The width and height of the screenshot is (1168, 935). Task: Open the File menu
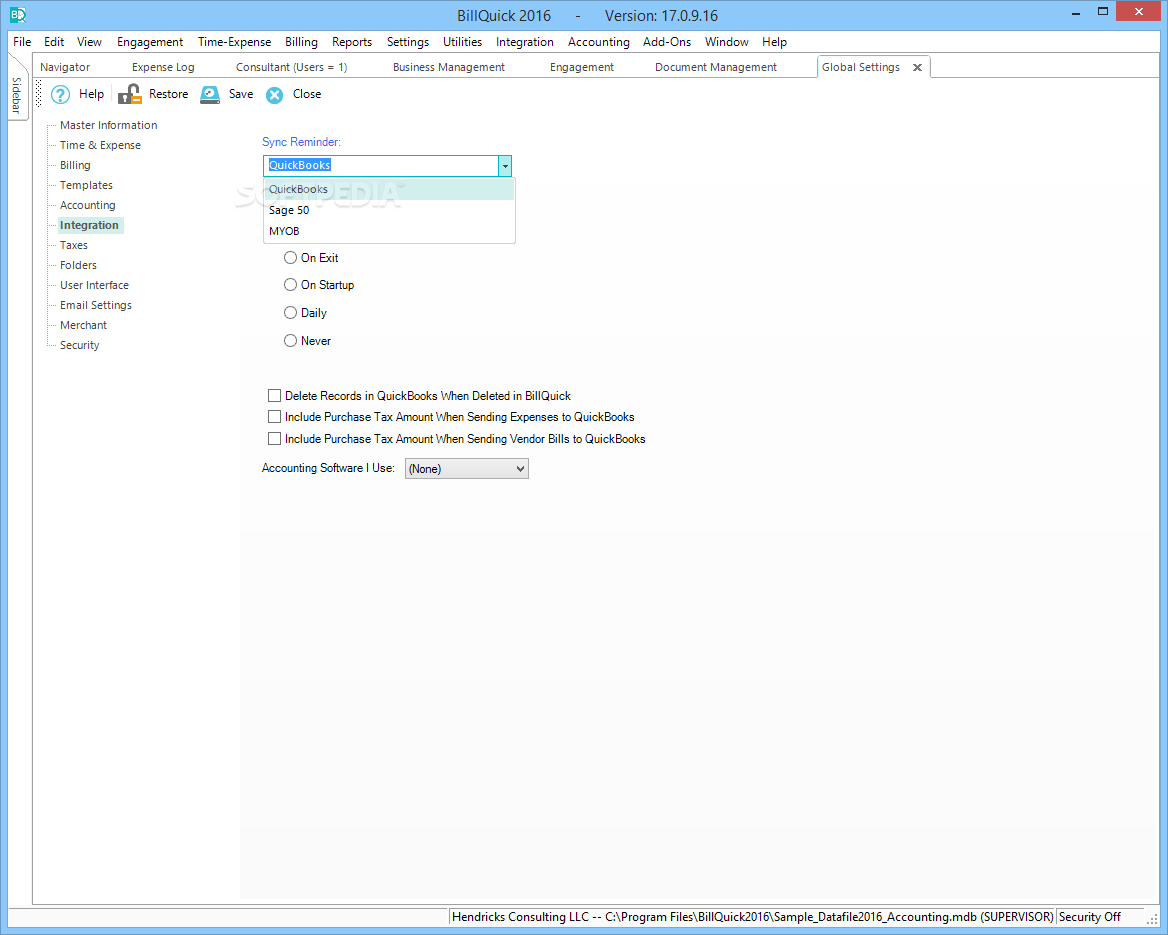[x=22, y=42]
